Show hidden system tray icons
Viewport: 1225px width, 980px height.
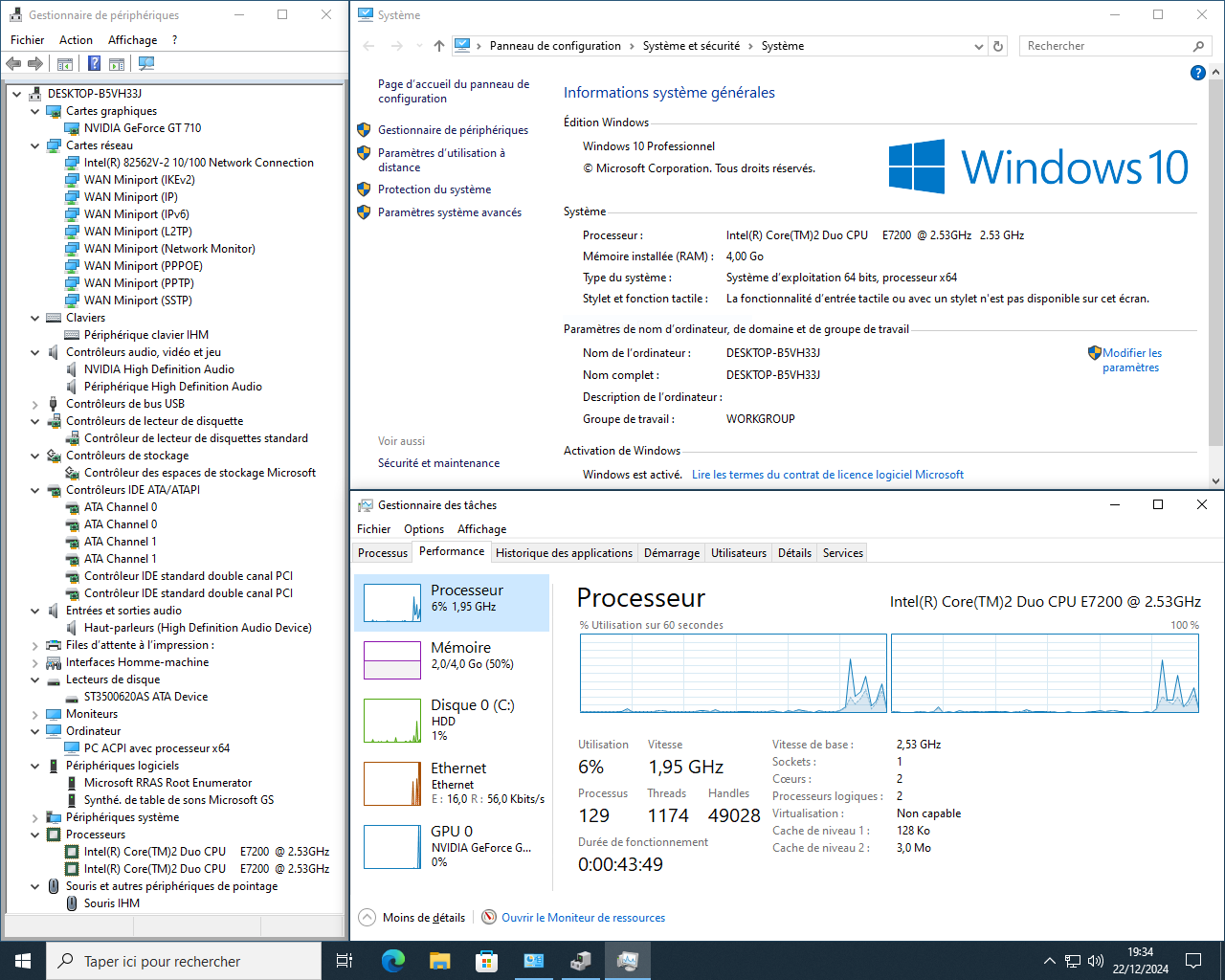[x=1049, y=961]
